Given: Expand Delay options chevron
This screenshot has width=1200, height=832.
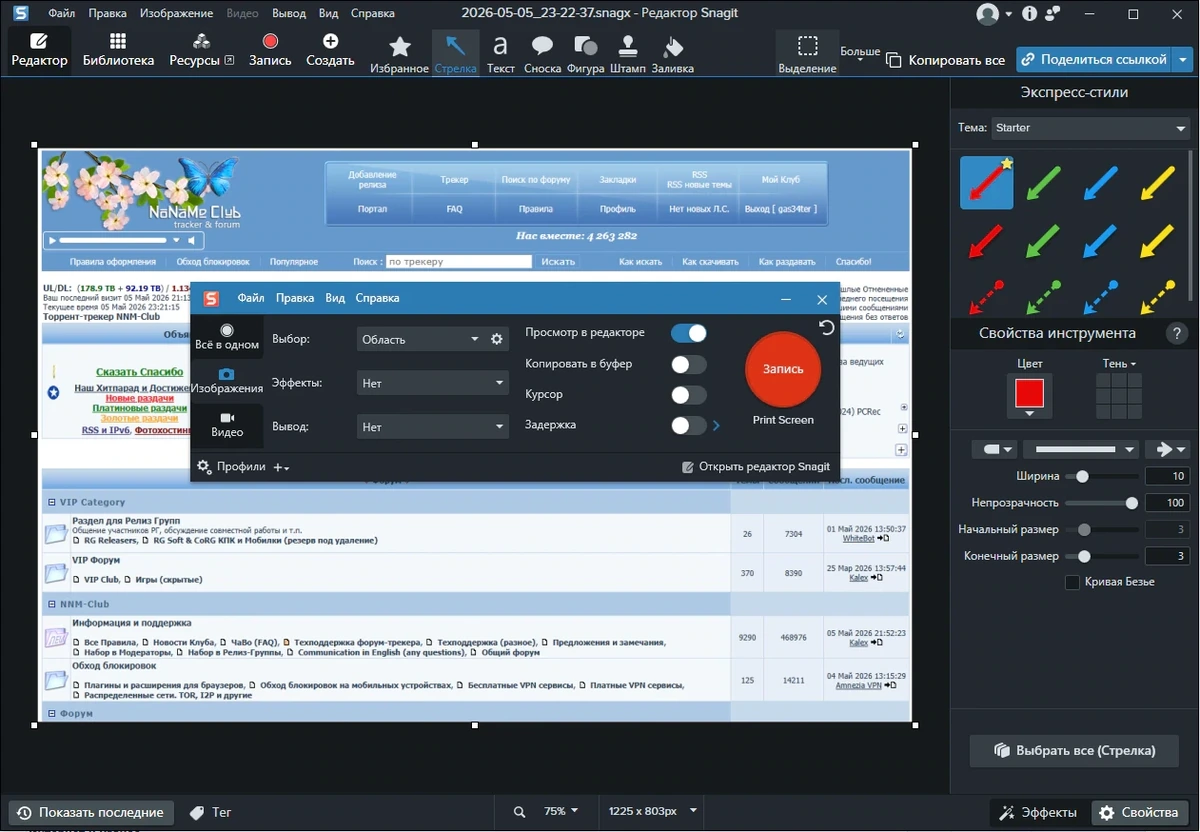Looking at the screenshot, I should point(716,426).
